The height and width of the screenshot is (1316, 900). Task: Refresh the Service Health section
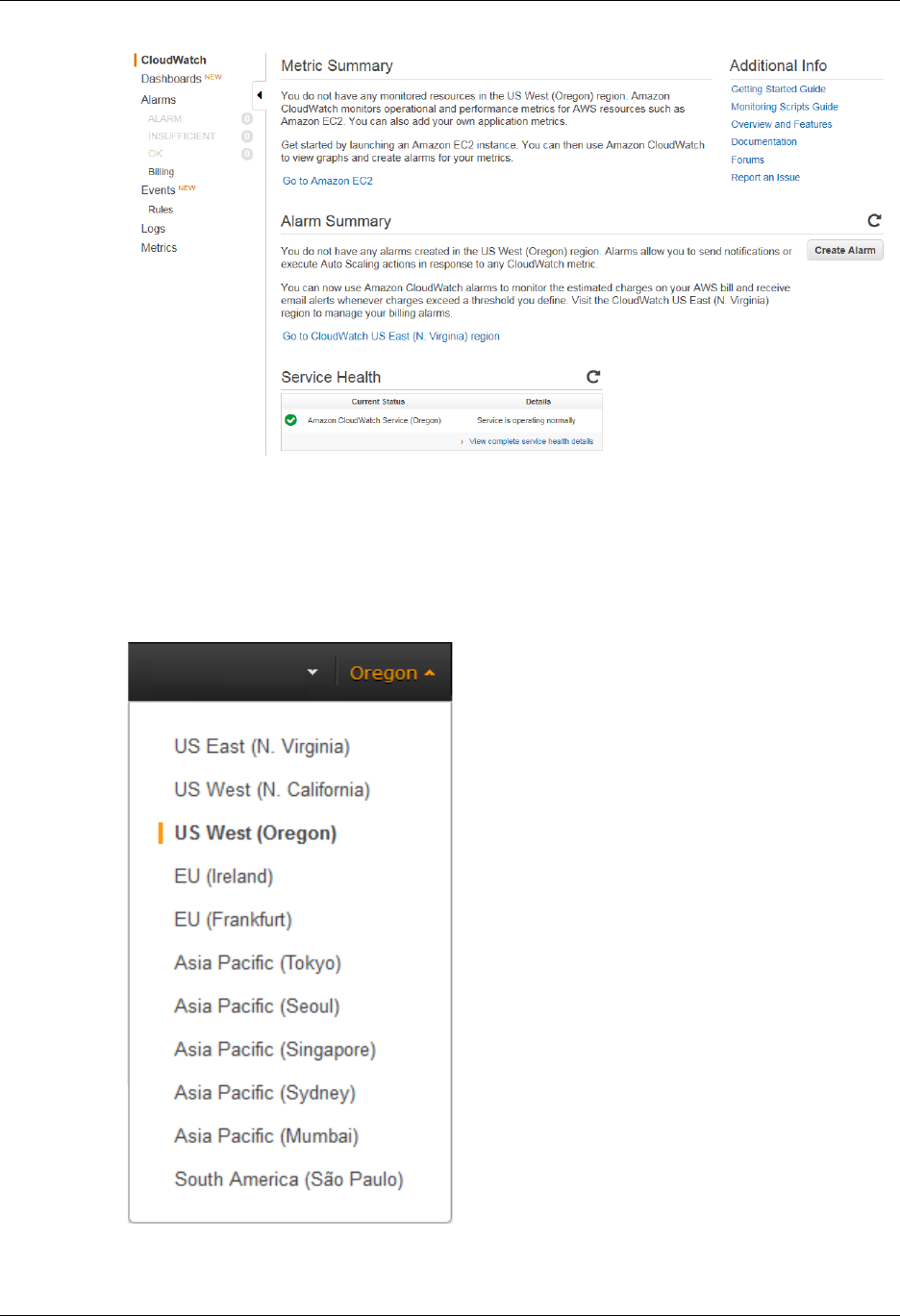(593, 377)
